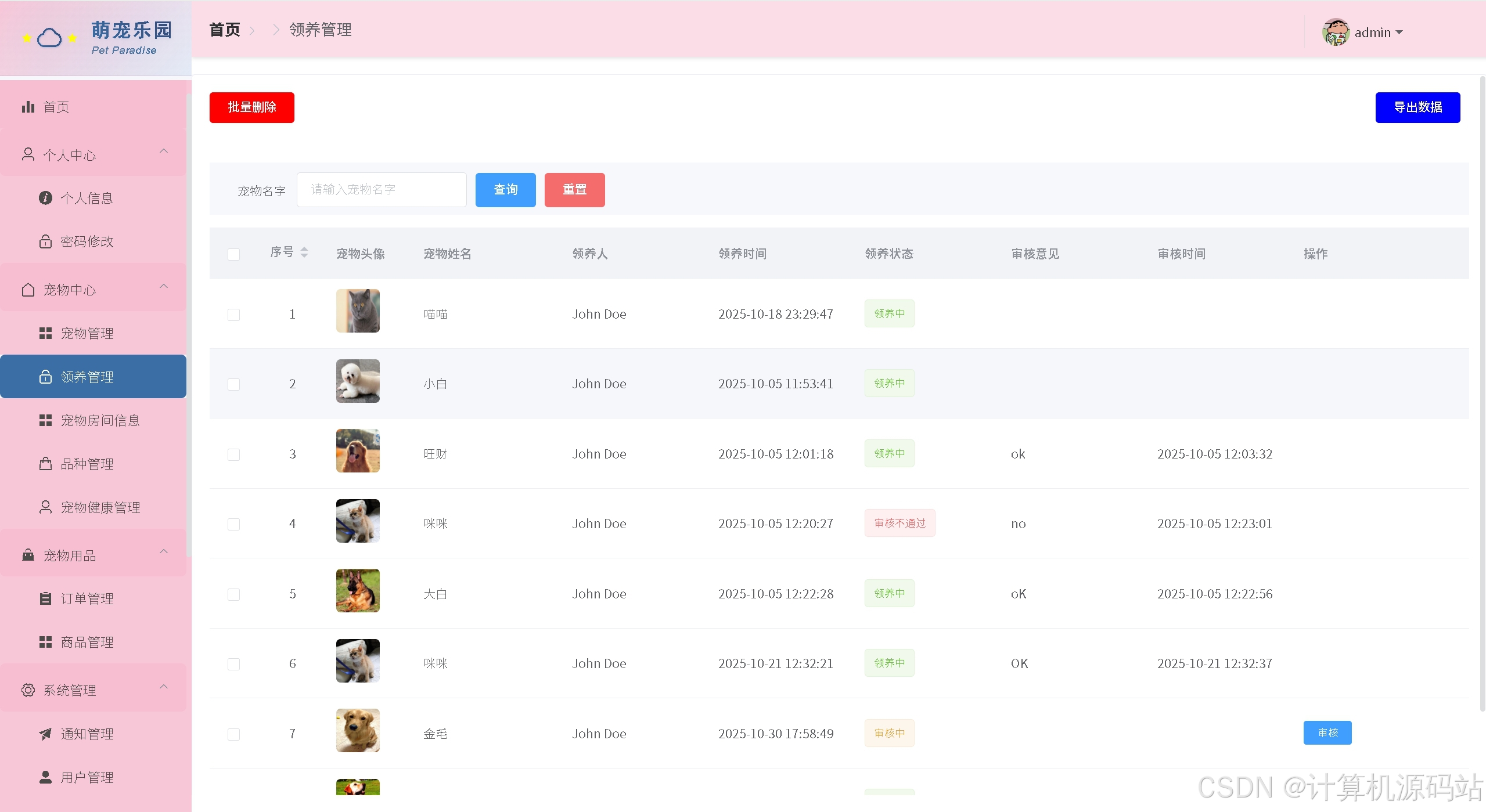Click the 审核意见 value "no"
The height and width of the screenshot is (812, 1486).
click(x=1019, y=524)
